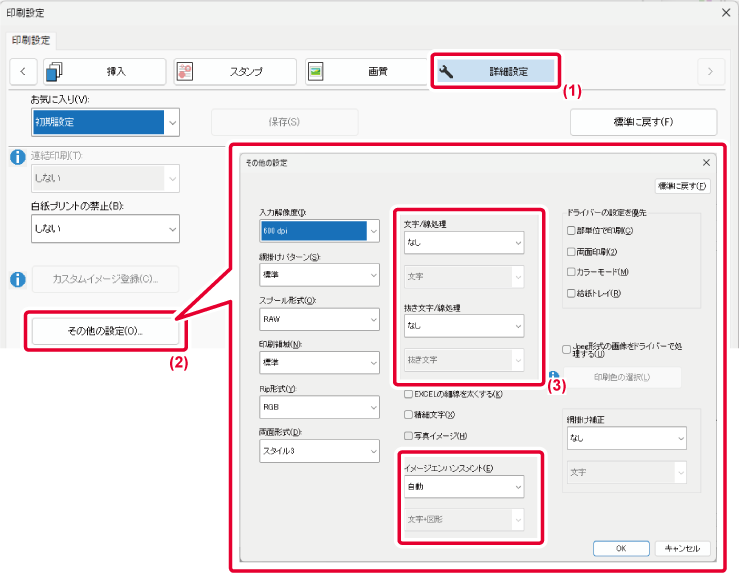This screenshot has height=577, width=739.
Task: Toggle the カラーモード checkbox
Action: pos(571,272)
